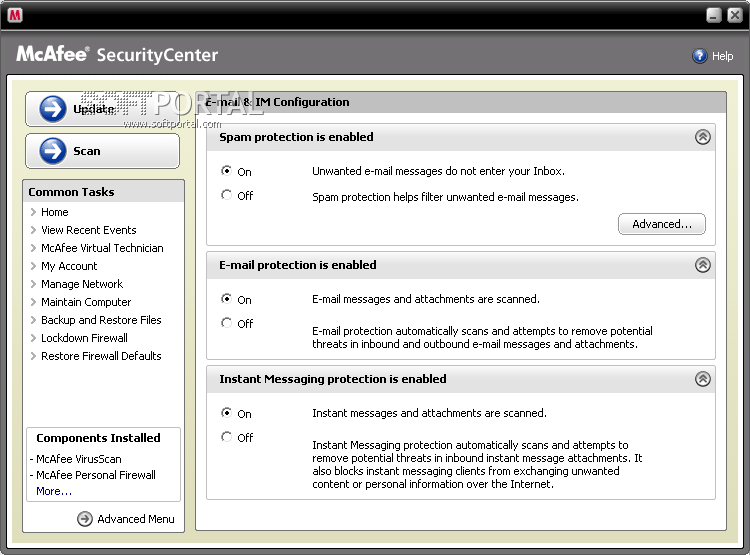Image resolution: width=750 pixels, height=555 pixels.
Task: Click the Update button label
Action: click(x=94, y=109)
